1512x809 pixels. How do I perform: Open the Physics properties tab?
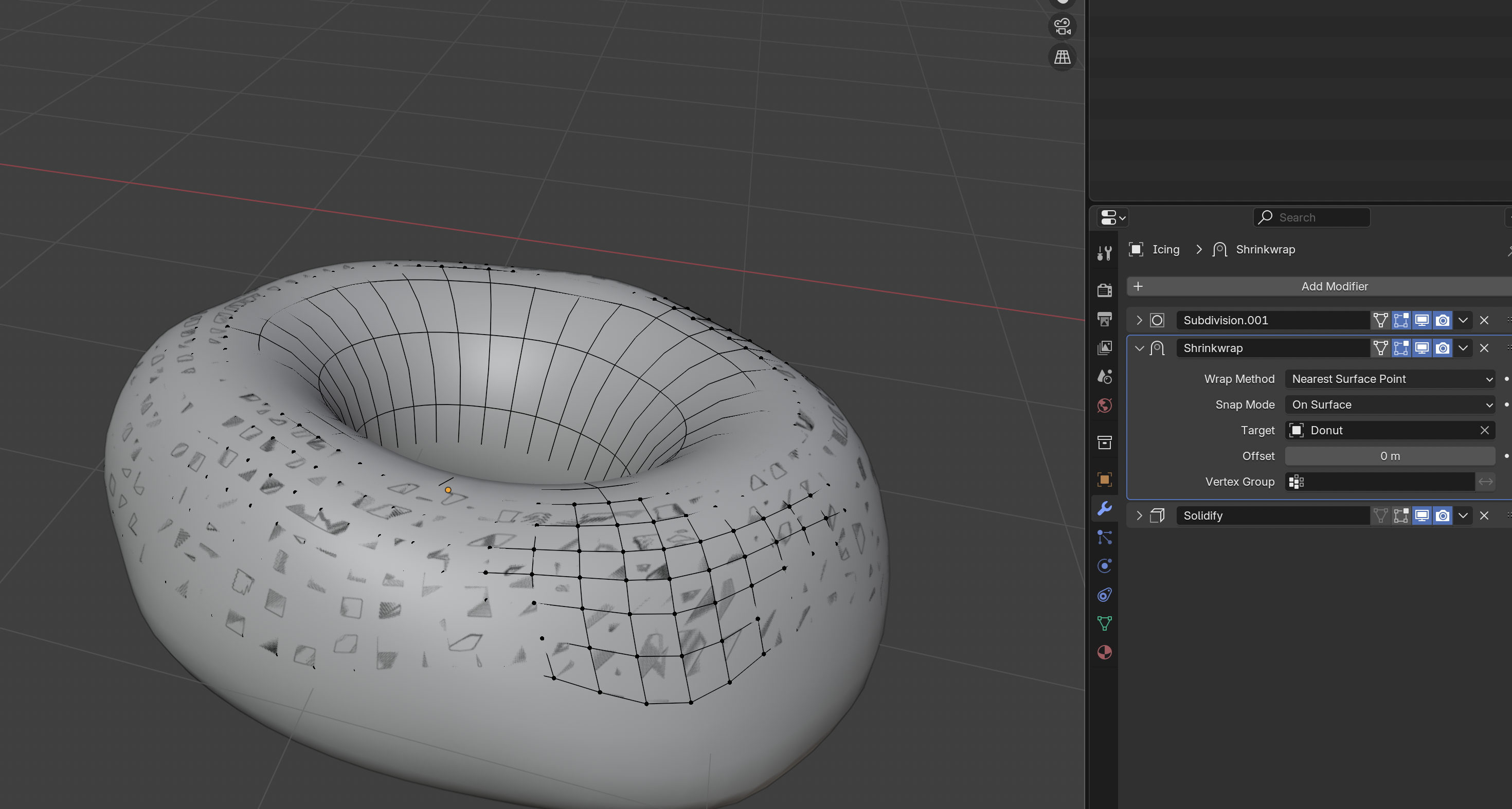click(1104, 565)
